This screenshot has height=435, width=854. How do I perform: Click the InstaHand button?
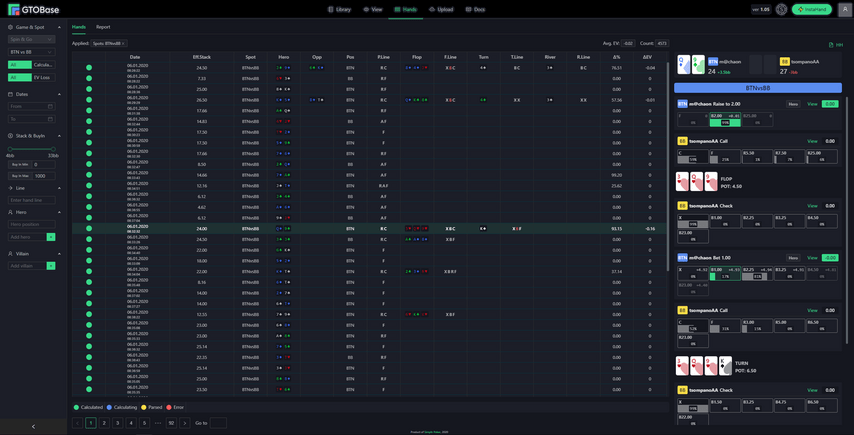click(x=811, y=9)
